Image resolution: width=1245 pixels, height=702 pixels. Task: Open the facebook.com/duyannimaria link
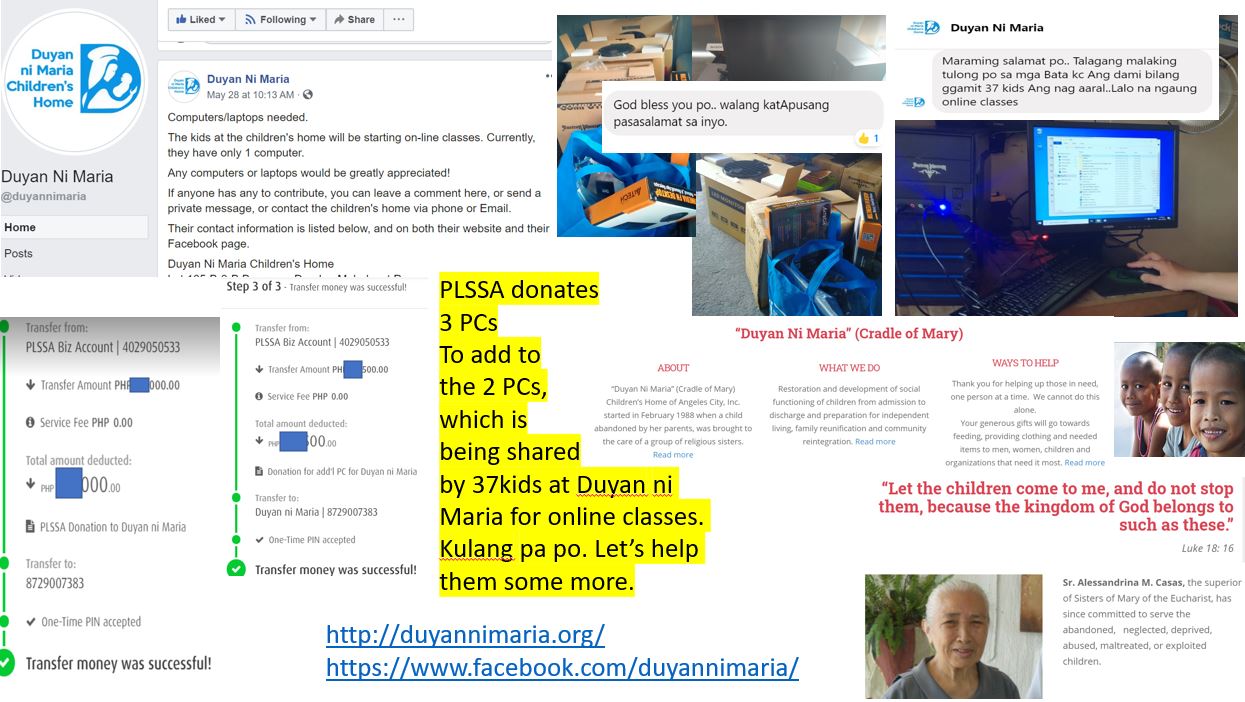point(562,667)
